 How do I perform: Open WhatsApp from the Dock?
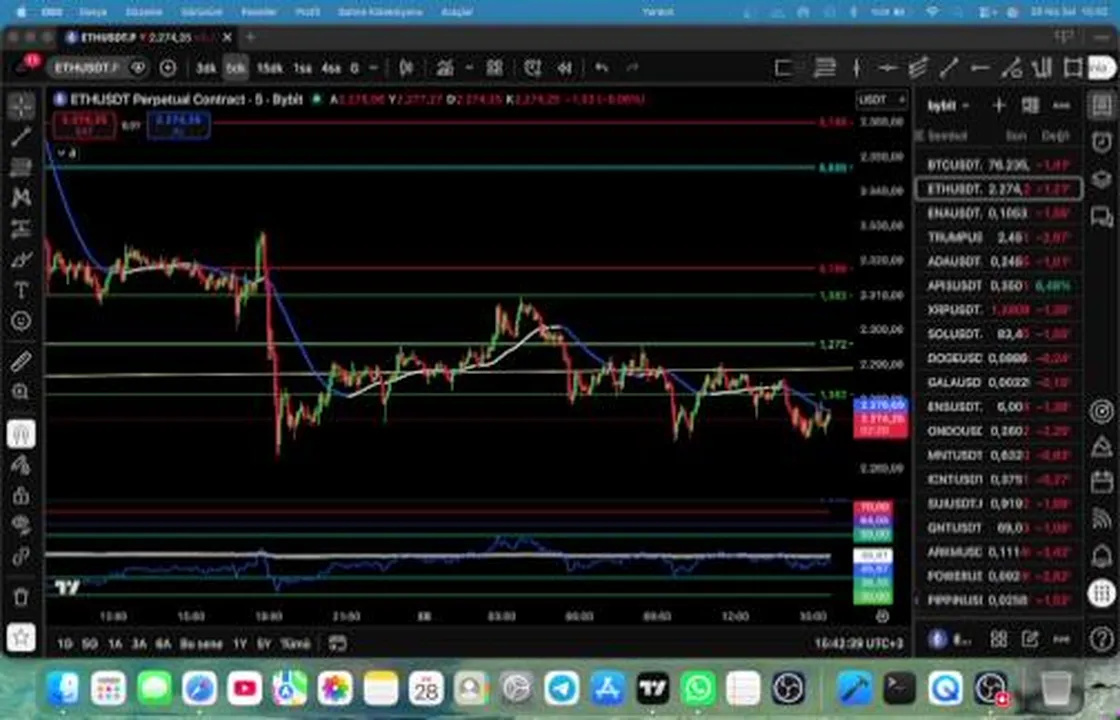point(698,689)
